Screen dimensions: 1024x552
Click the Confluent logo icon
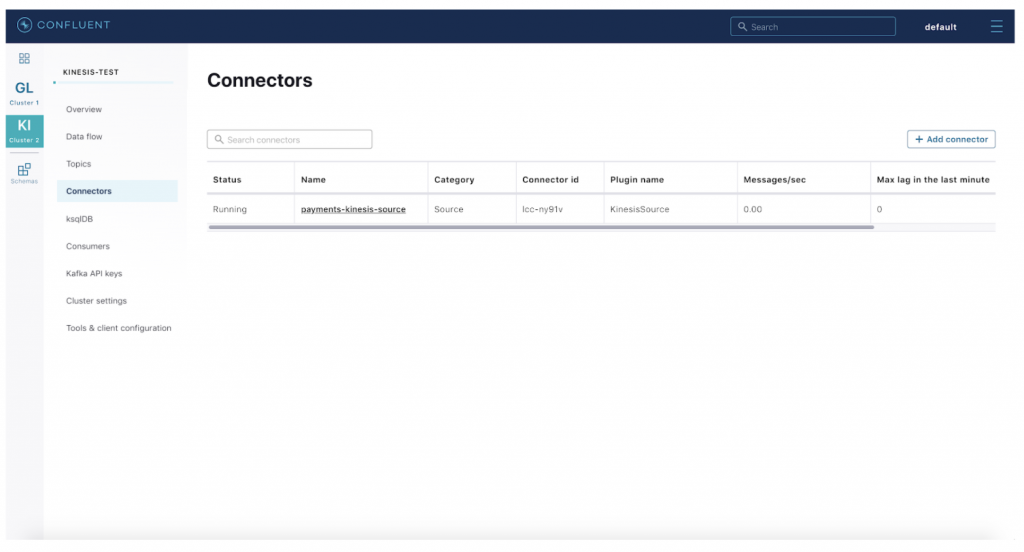point(24,25)
